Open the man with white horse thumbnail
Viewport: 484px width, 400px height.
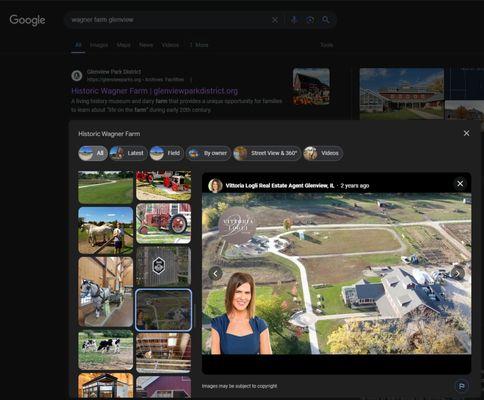pos(106,230)
